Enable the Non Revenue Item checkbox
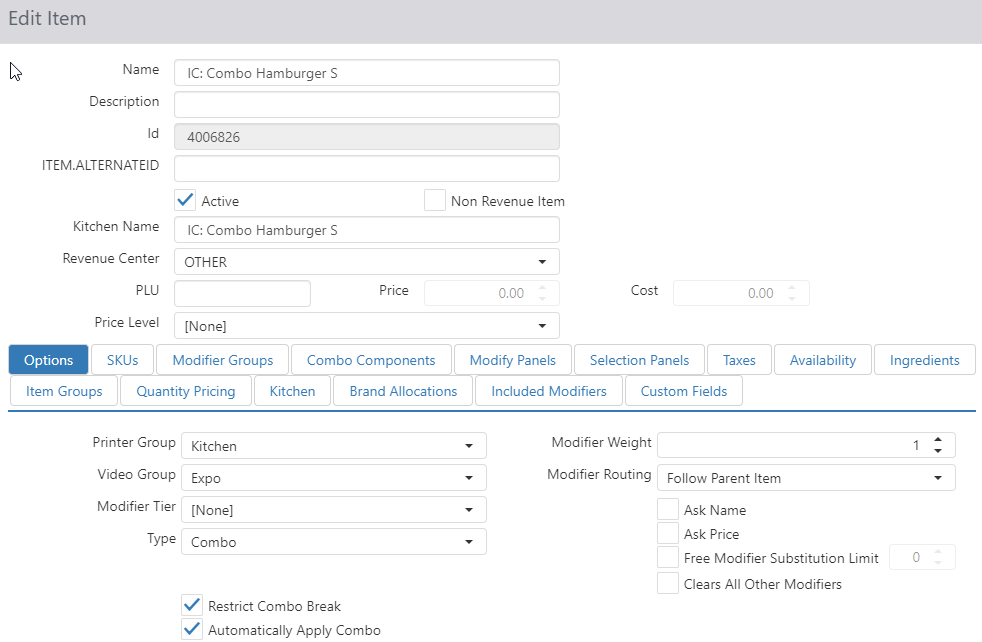 coord(435,200)
